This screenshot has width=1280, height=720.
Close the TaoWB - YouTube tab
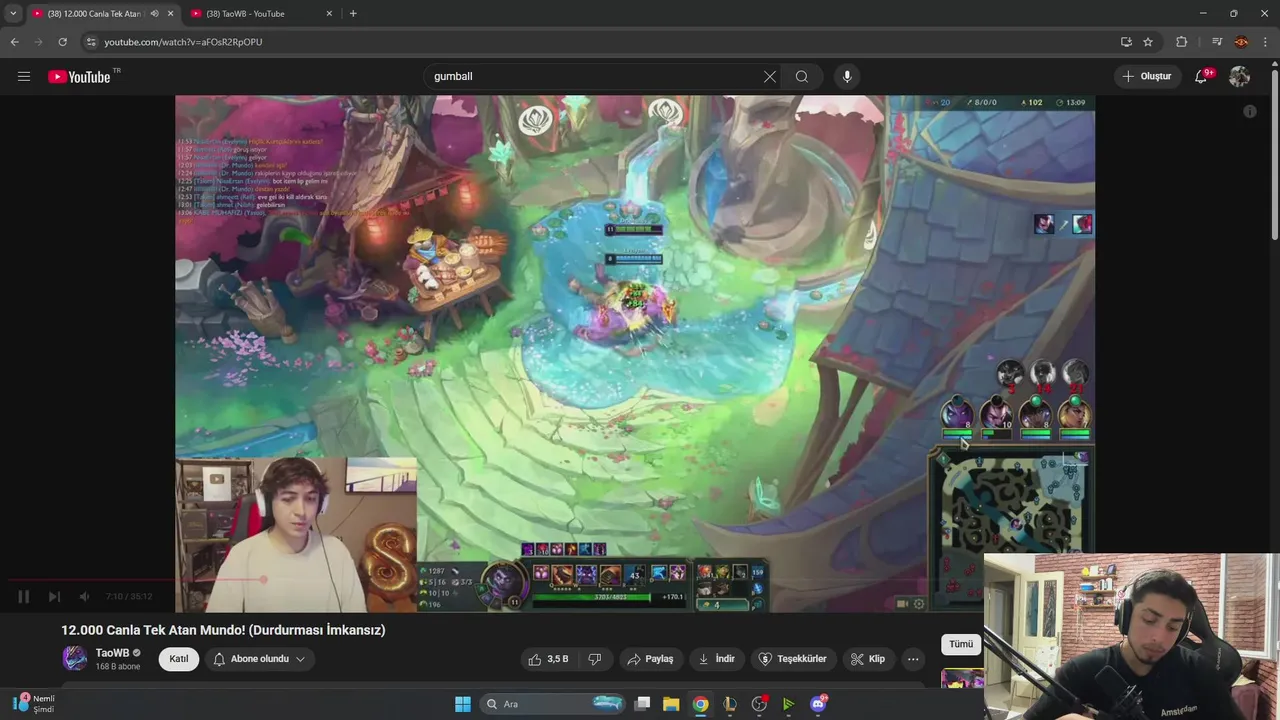pos(330,14)
